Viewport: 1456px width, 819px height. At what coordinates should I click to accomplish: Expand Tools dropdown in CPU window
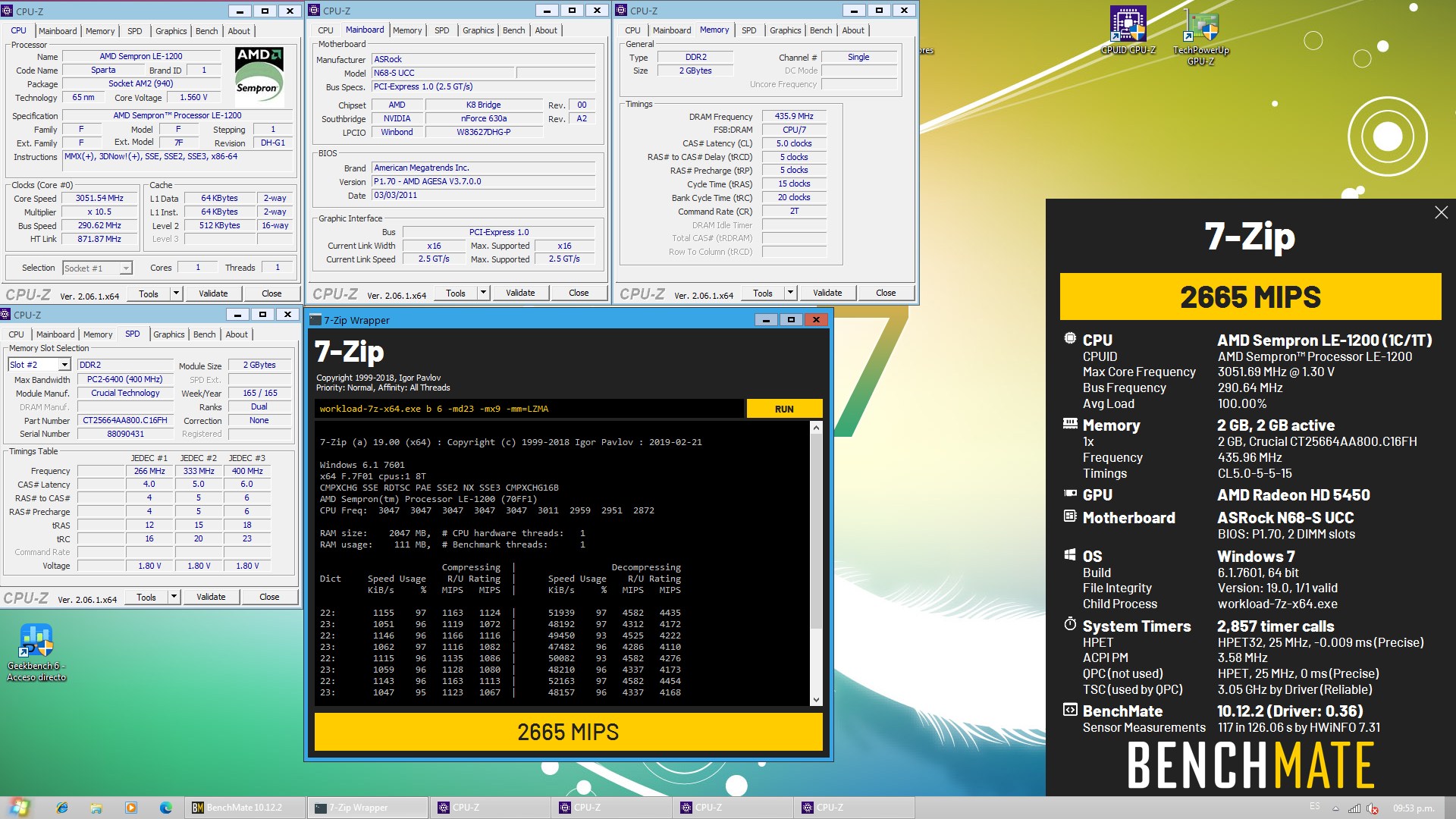[x=176, y=293]
